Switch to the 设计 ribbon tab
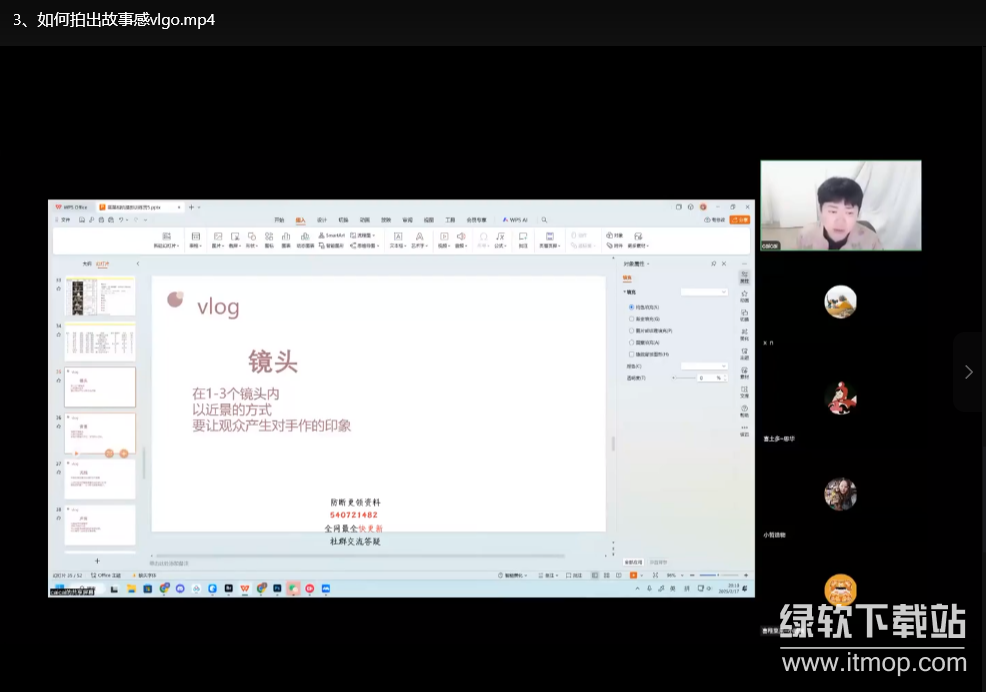Image resolution: width=986 pixels, height=692 pixels. 322,219
